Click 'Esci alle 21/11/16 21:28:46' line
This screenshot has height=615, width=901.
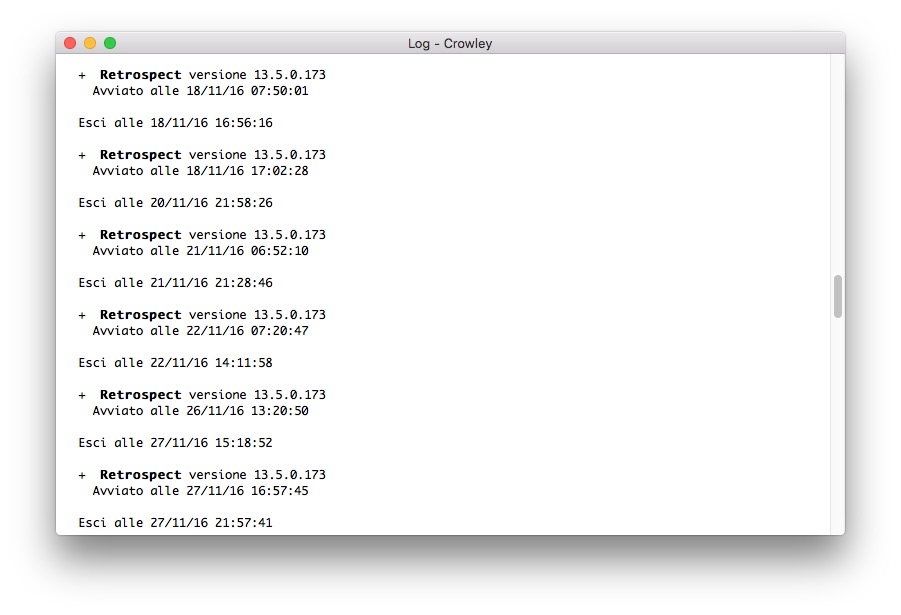[175, 283]
